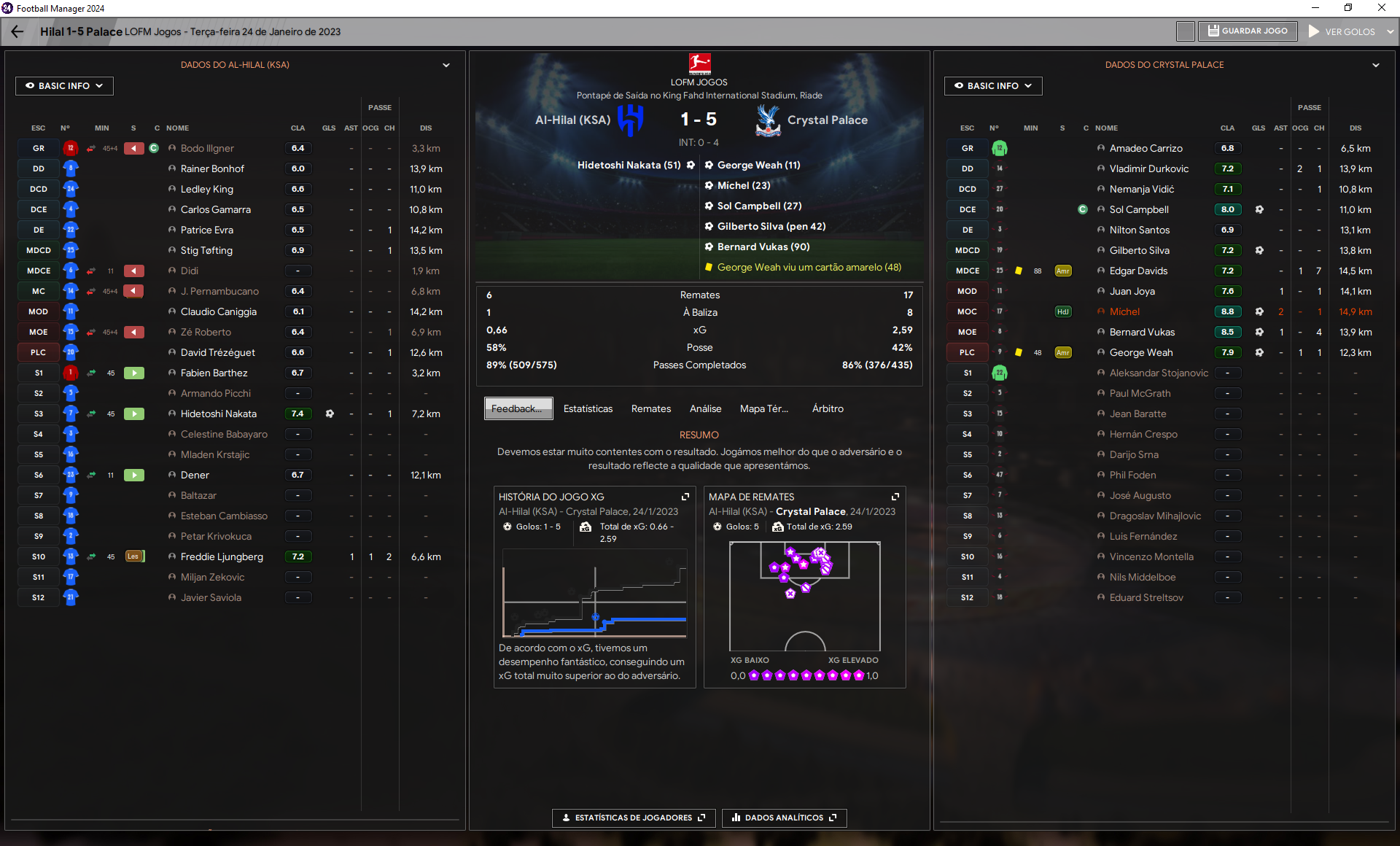Image resolution: width=1400 pixels, height=846 pixels.
Task: Click the xG history line chart
Action: click(x=594, y=592)
